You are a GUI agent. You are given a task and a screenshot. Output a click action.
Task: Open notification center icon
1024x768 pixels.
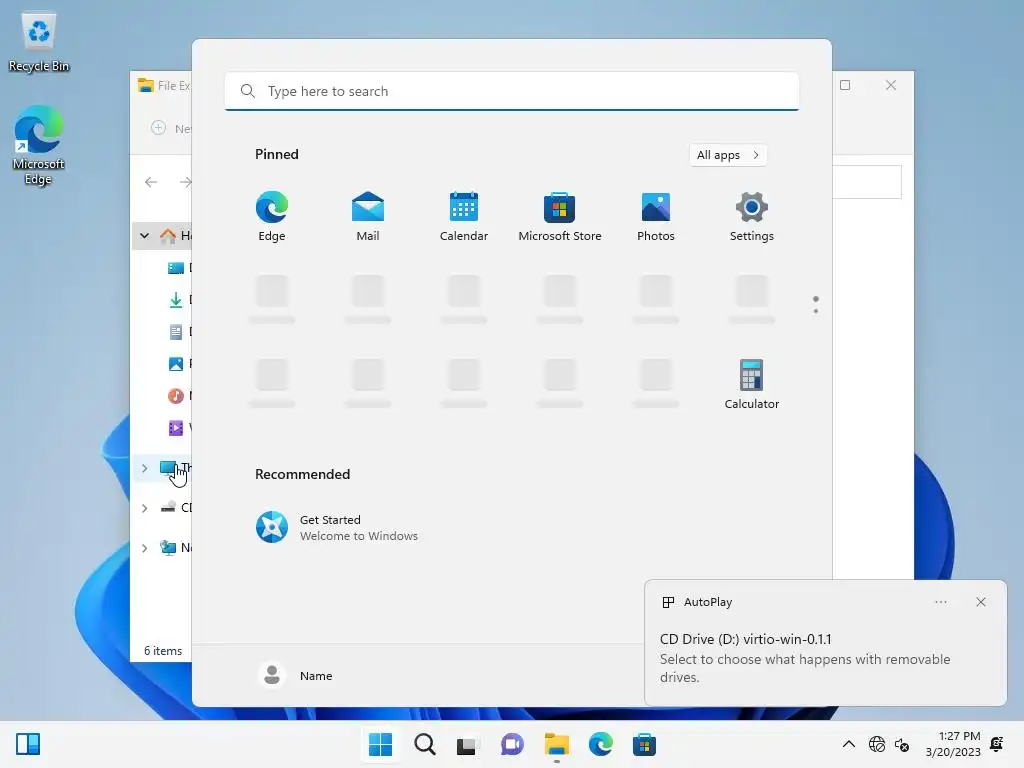point(997,744)
